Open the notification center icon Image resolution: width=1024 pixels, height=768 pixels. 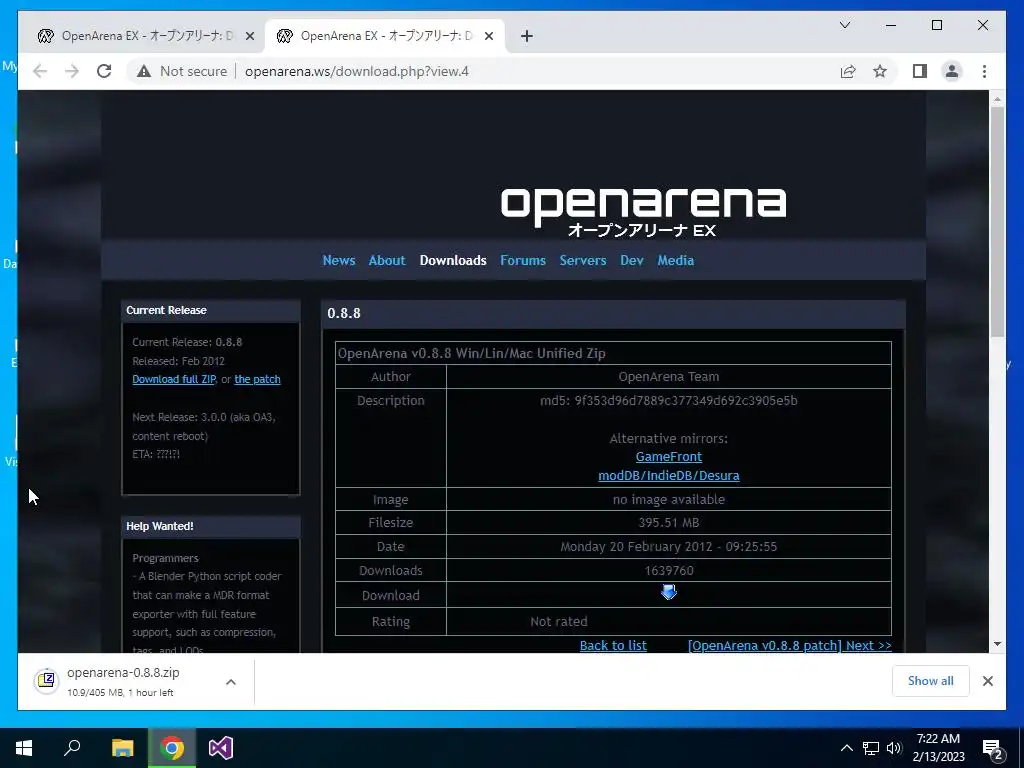[x=993, y=748]
